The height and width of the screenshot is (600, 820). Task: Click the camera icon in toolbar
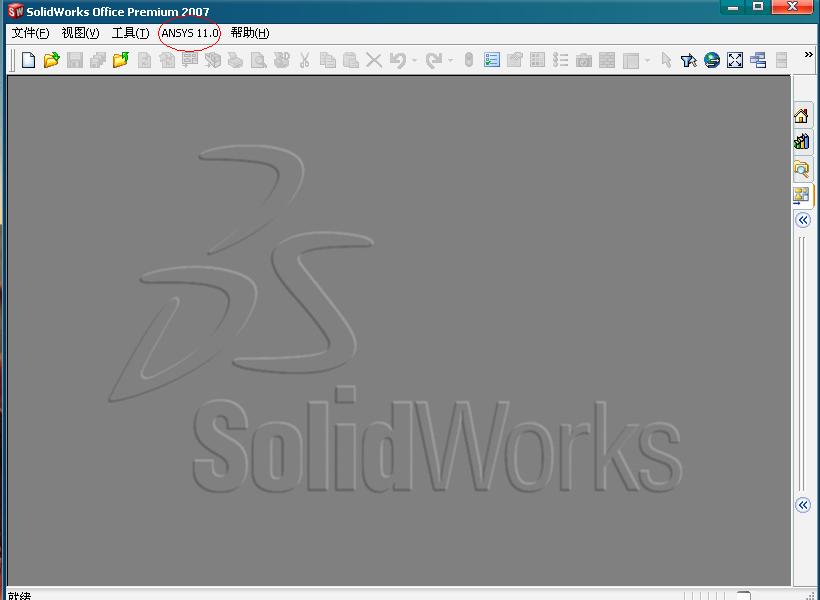(584, 60)
